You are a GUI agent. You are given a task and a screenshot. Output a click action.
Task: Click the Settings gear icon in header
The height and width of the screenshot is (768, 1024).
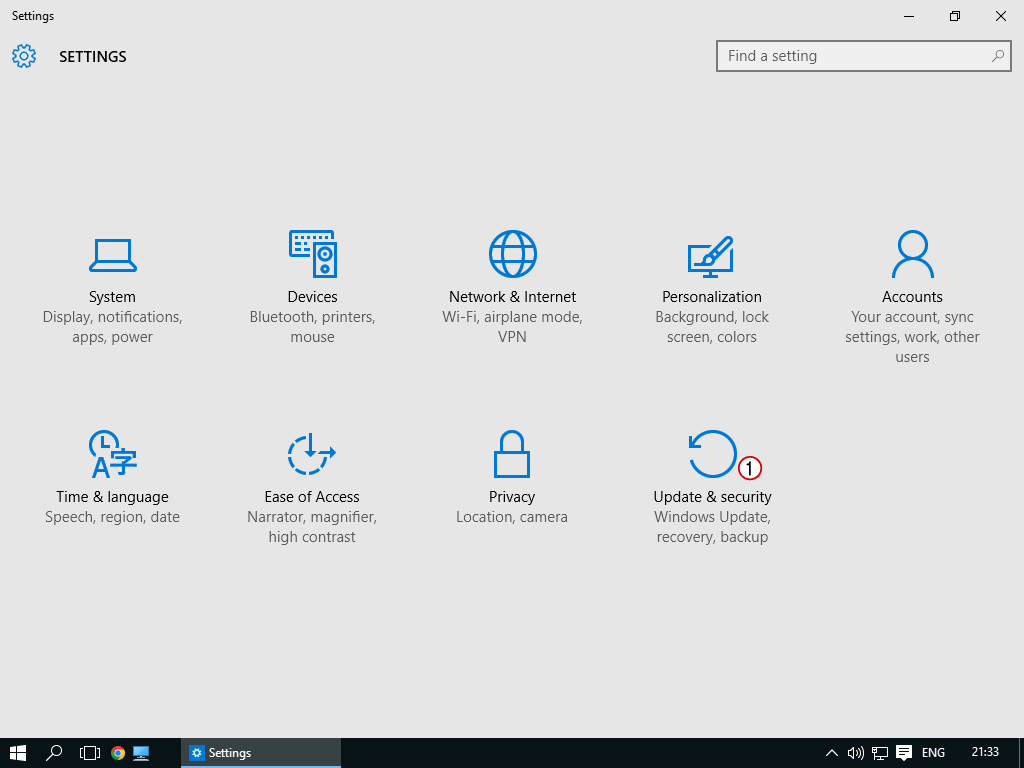click(24, 56)
